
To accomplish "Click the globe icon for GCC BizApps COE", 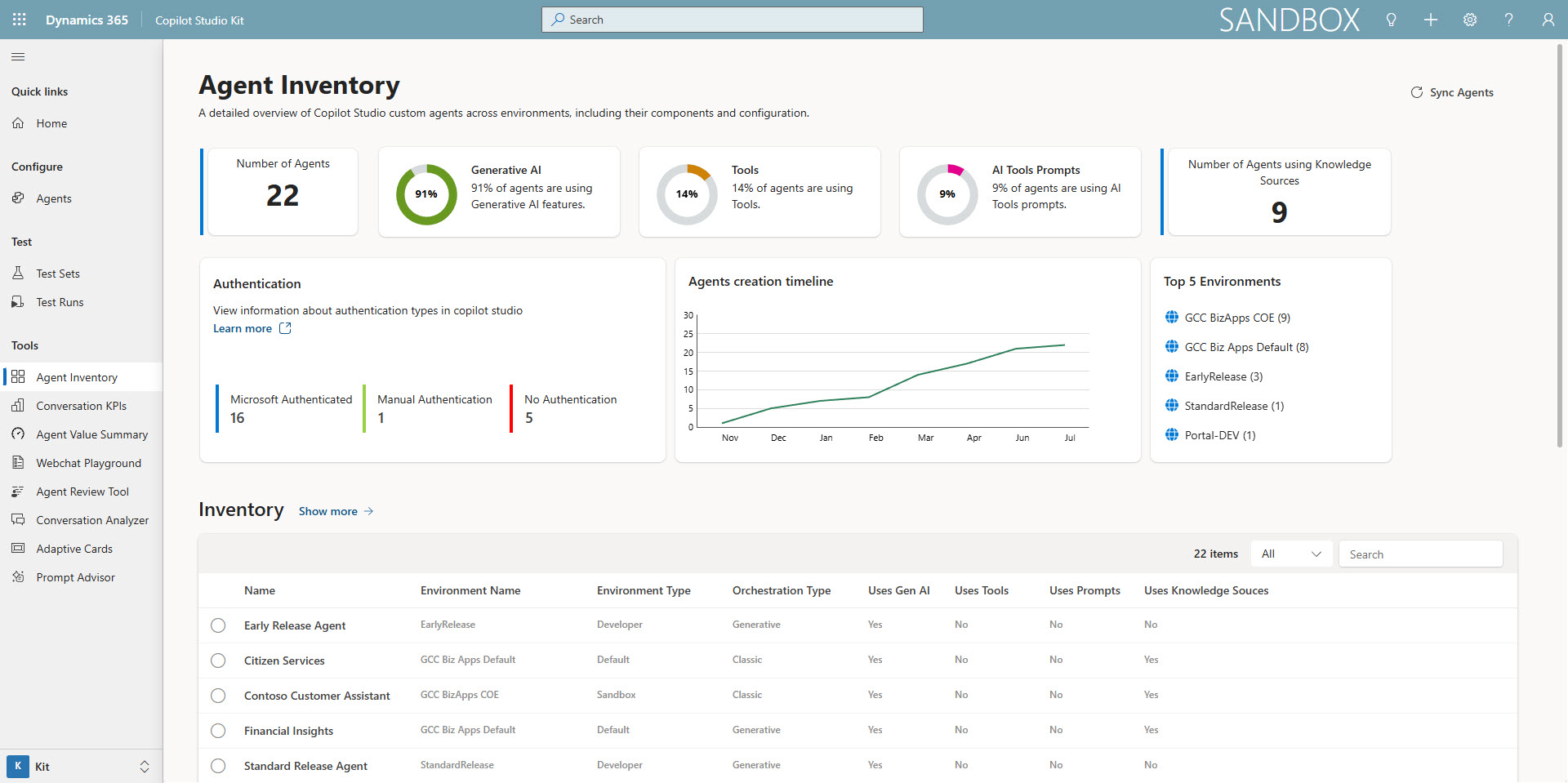I will click(1172, 318).
